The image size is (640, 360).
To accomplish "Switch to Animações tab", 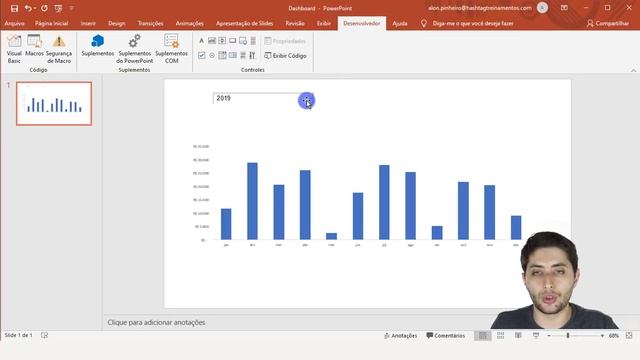I will pos(189,24).
